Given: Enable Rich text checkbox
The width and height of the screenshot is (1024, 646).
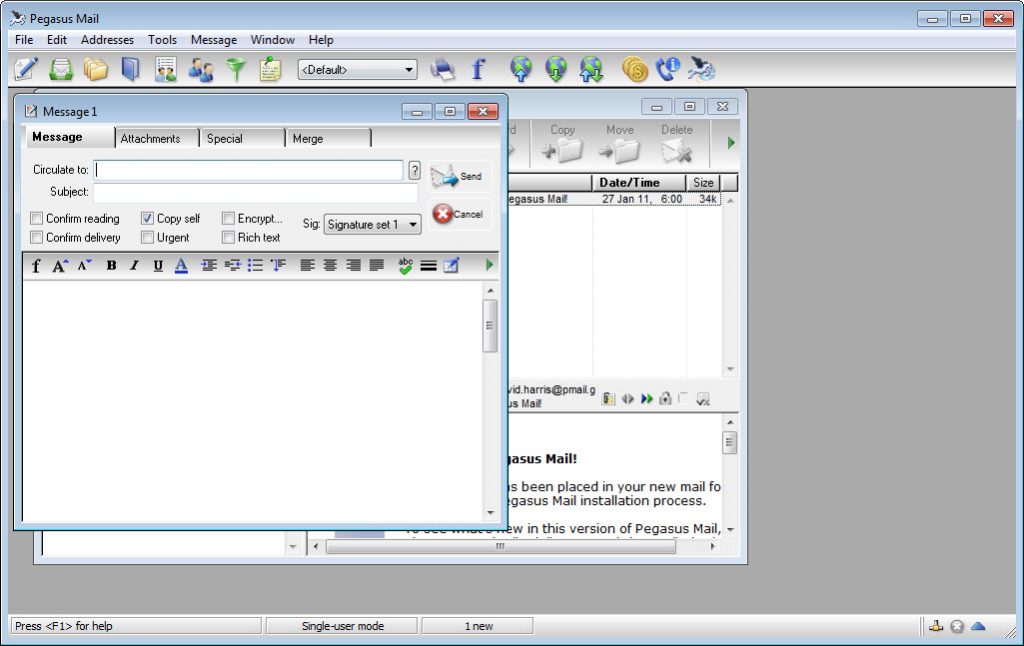Looking at the screenshot, I should click(x=228, y=237).
